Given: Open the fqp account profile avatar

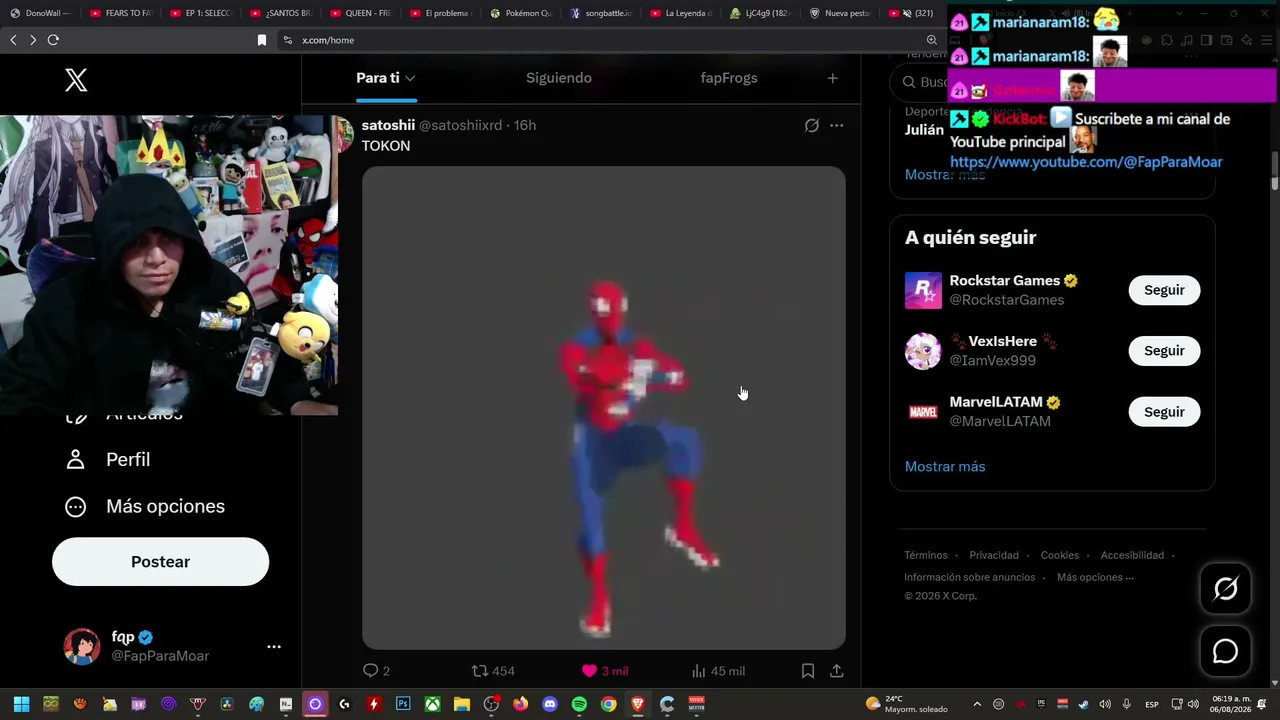Looking at the screenshot, I should tap(82, 647).
